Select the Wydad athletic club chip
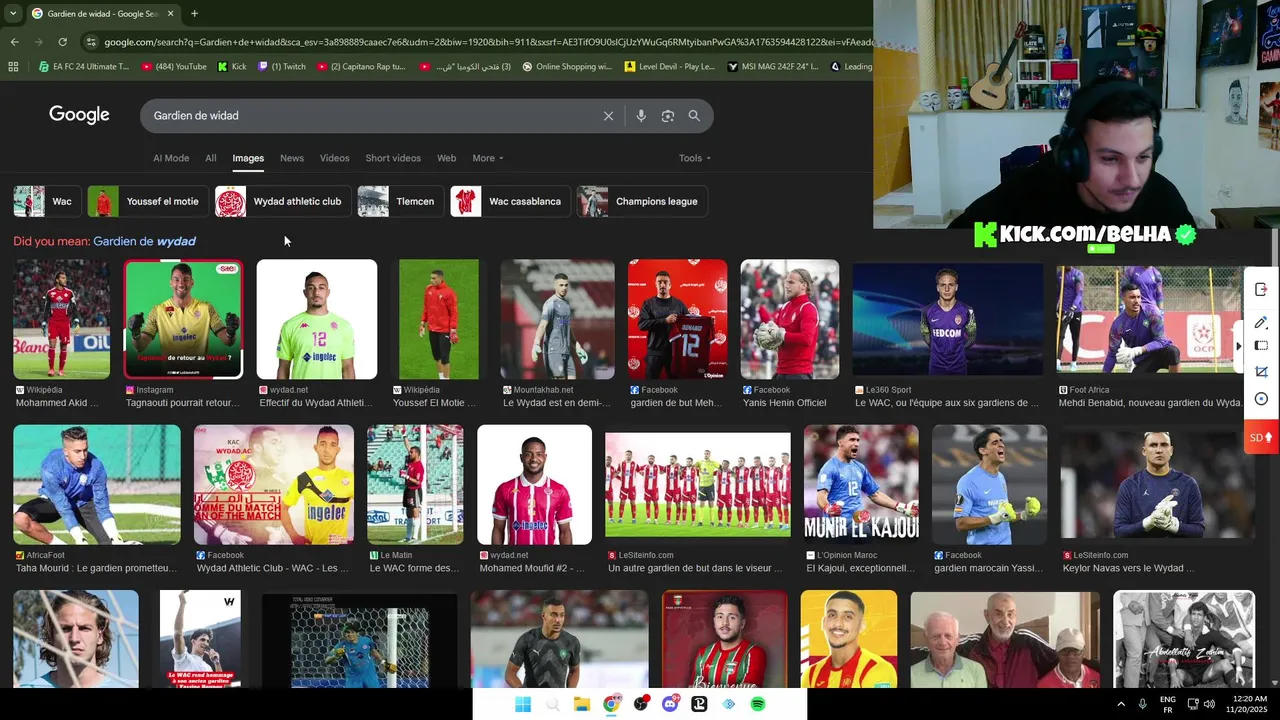 [x=282, y=201]
